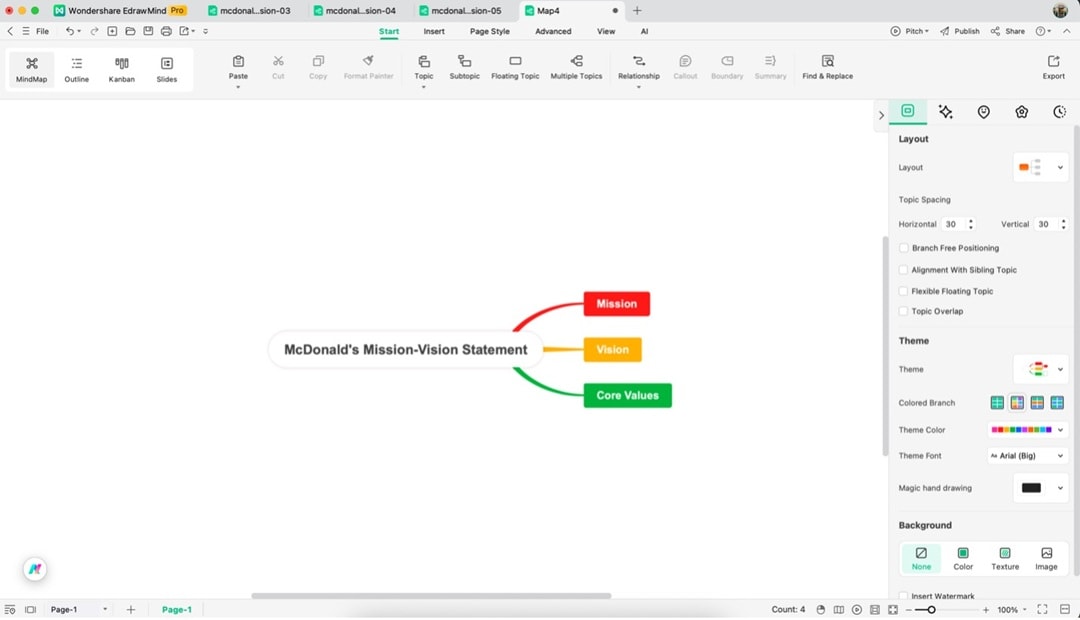1080x620 pixels.
Task: Enable Topic Overlap checkbox
Action: [x=904, y=311]
